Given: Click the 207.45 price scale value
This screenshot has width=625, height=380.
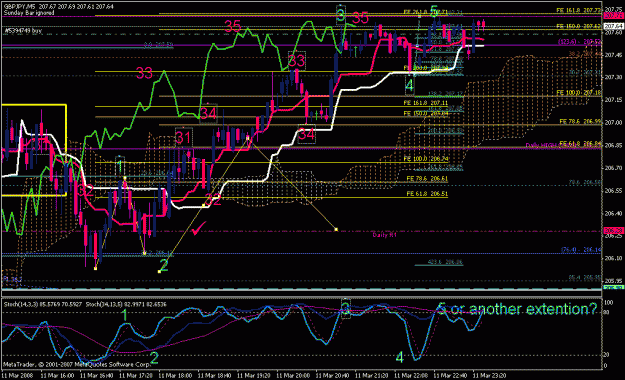Looking at the screenshot, I should coord(613,55).
